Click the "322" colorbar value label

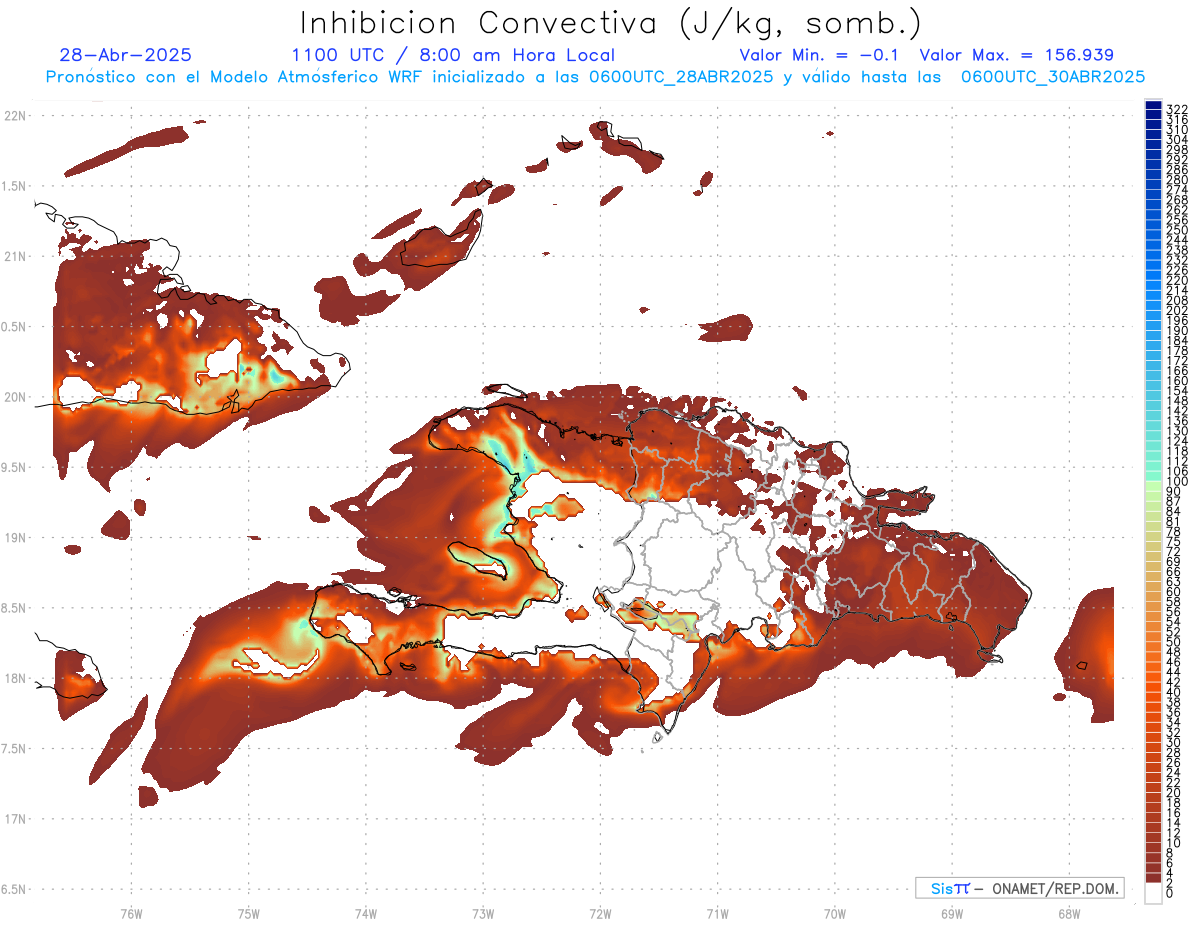coord(1177,109)
